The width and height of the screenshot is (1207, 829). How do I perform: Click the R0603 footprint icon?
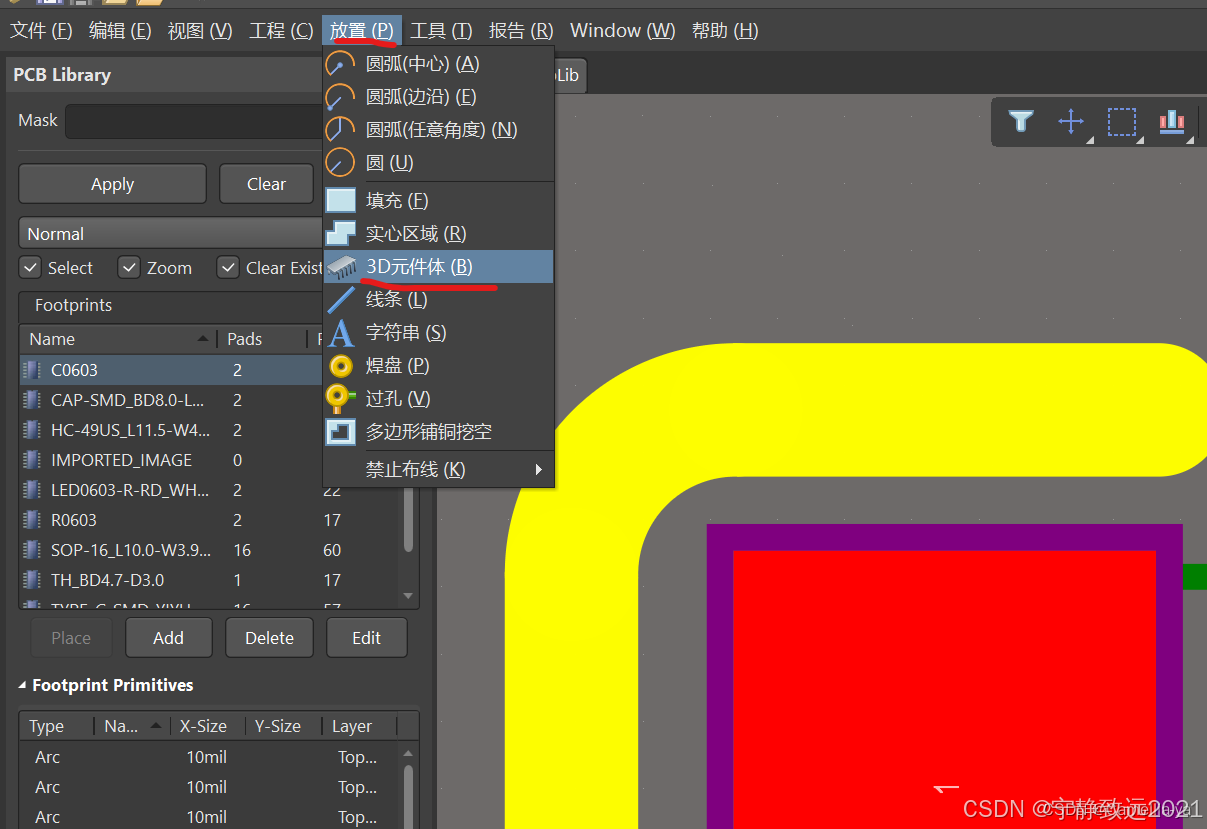[31, 520]
